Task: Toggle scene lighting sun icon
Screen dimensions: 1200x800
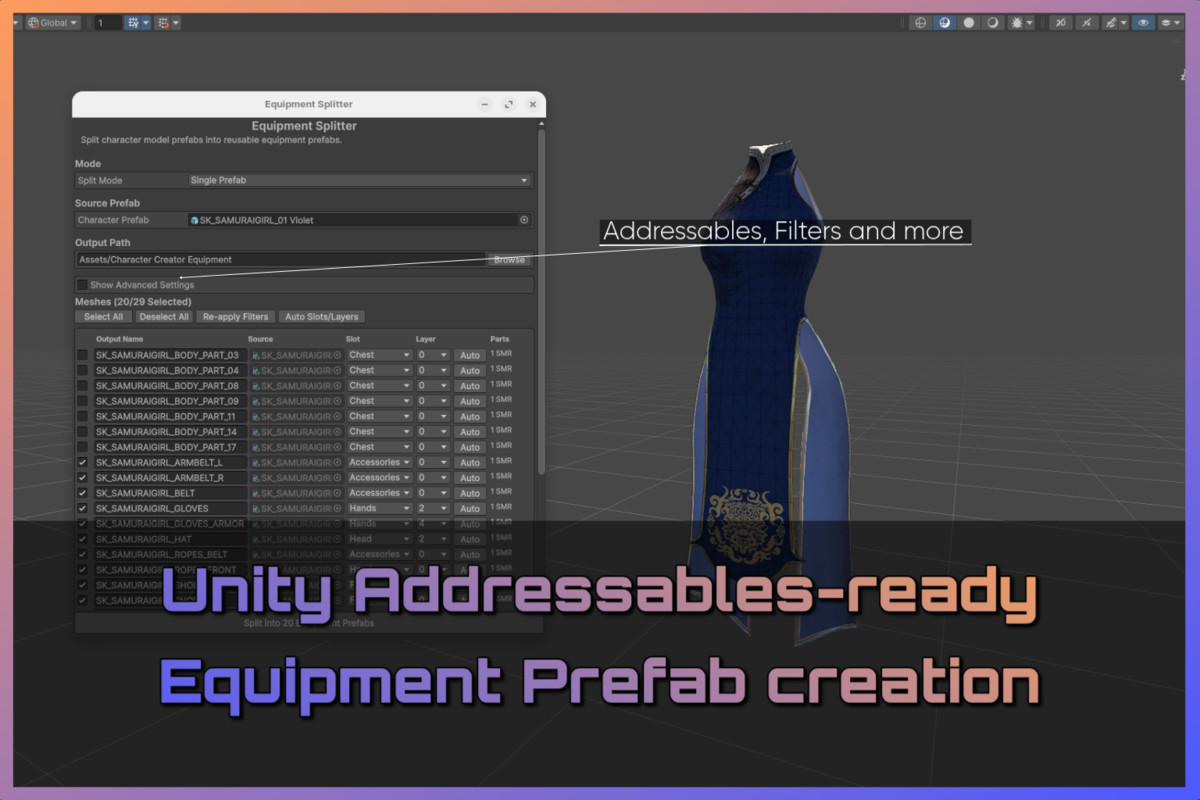Action: tap(1016, 22)
